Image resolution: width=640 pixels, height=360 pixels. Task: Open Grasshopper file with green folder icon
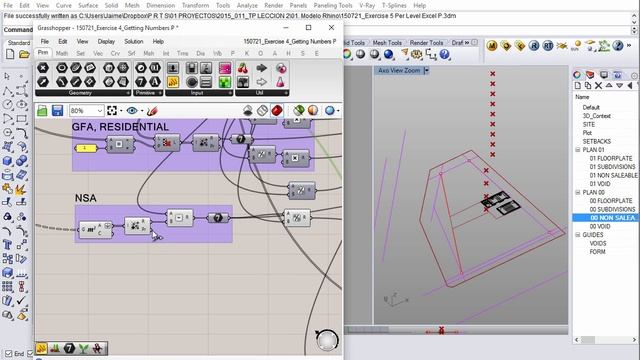coord(42,111)
